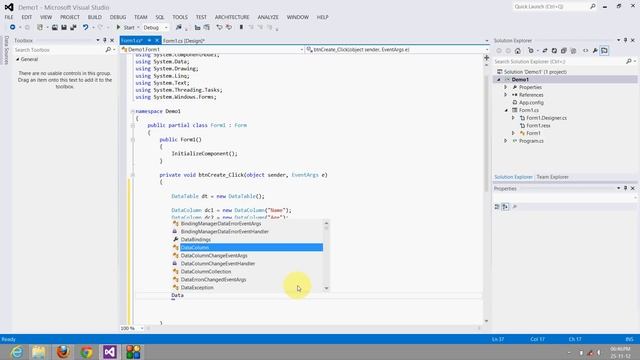The width and height of the screenshot is (640, 360).
Task: Click the Save All toolbar icon
Action: (x=73, y=27)
